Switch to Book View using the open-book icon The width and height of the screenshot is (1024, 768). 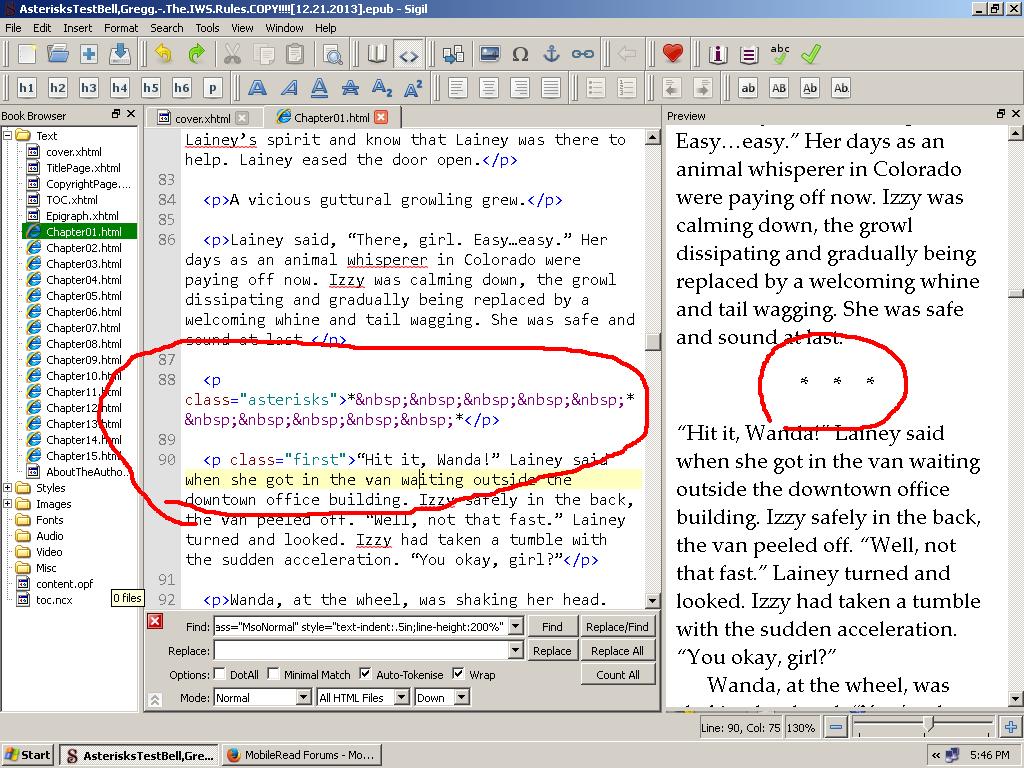point(377,54)
